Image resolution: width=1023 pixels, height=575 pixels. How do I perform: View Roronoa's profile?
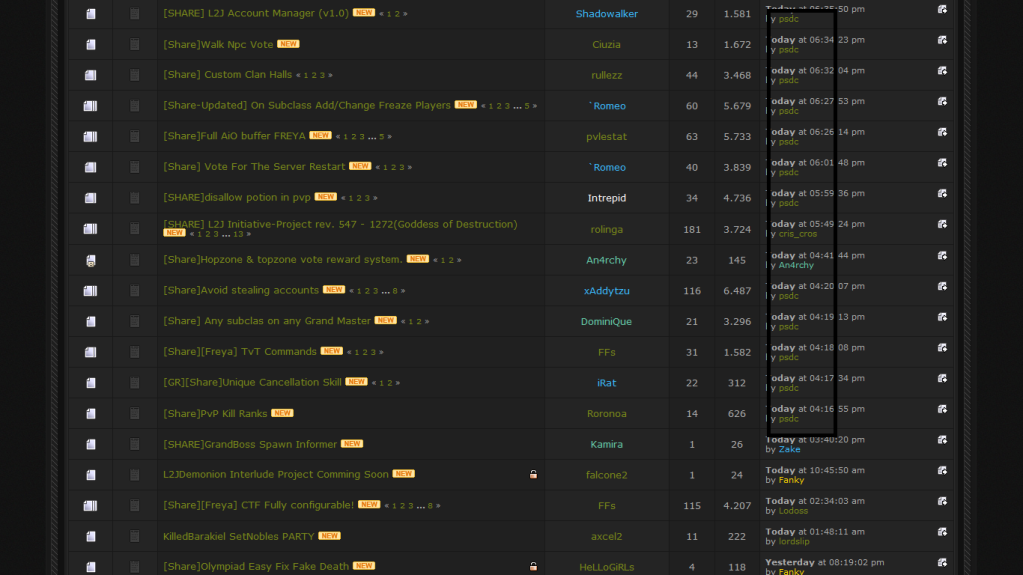(x=606, y=413)
